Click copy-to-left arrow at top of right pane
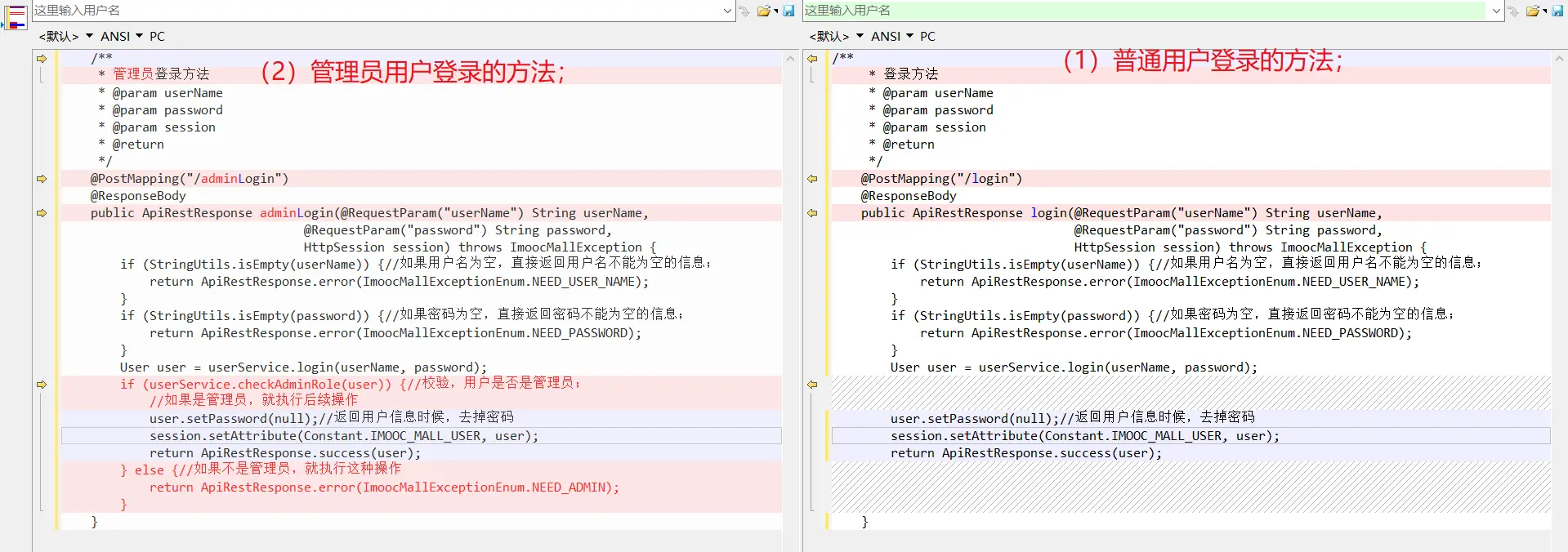 812,59
